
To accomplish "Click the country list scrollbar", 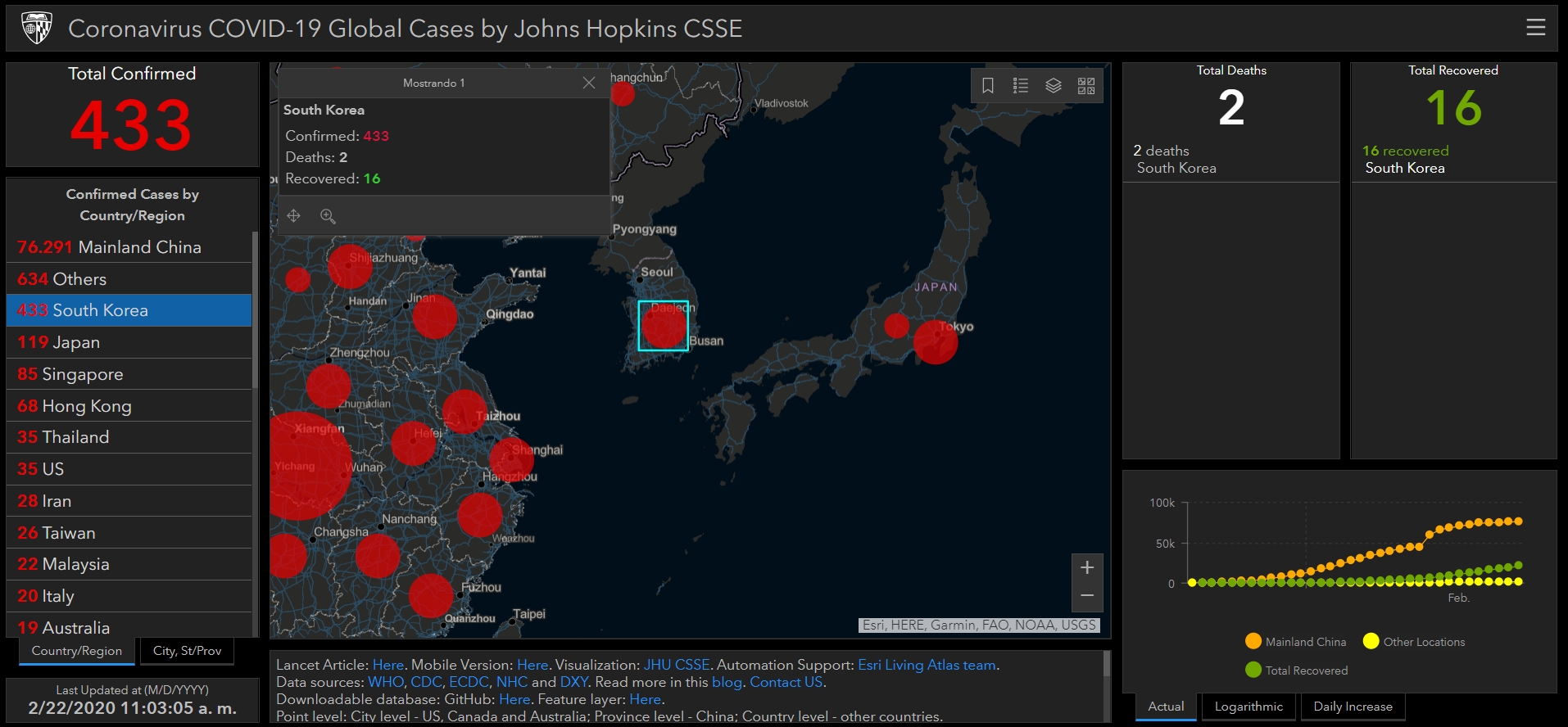I will [x=255, y=311].
